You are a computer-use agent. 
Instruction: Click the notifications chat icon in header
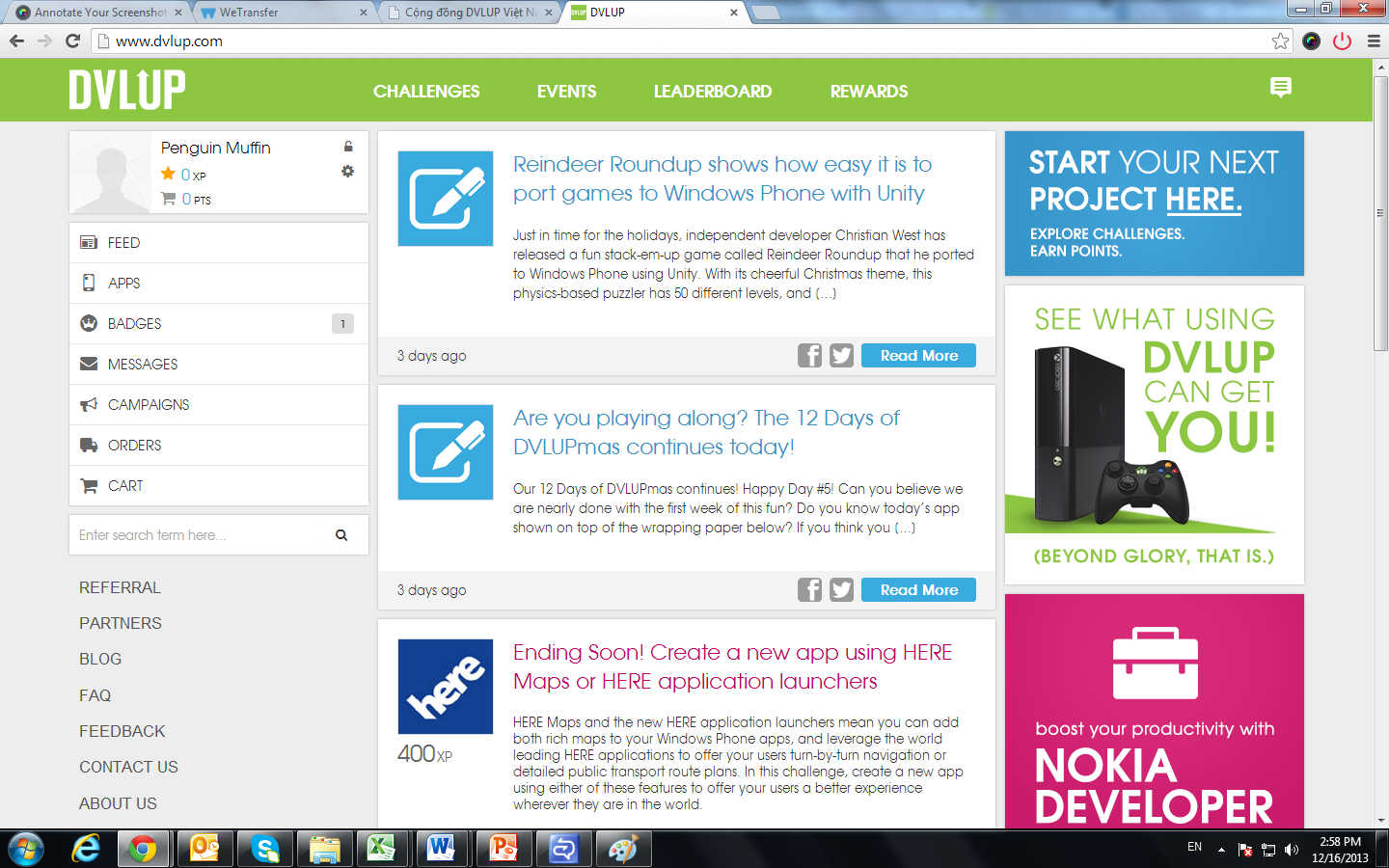pyautogui.click(x=1280, y=88)
